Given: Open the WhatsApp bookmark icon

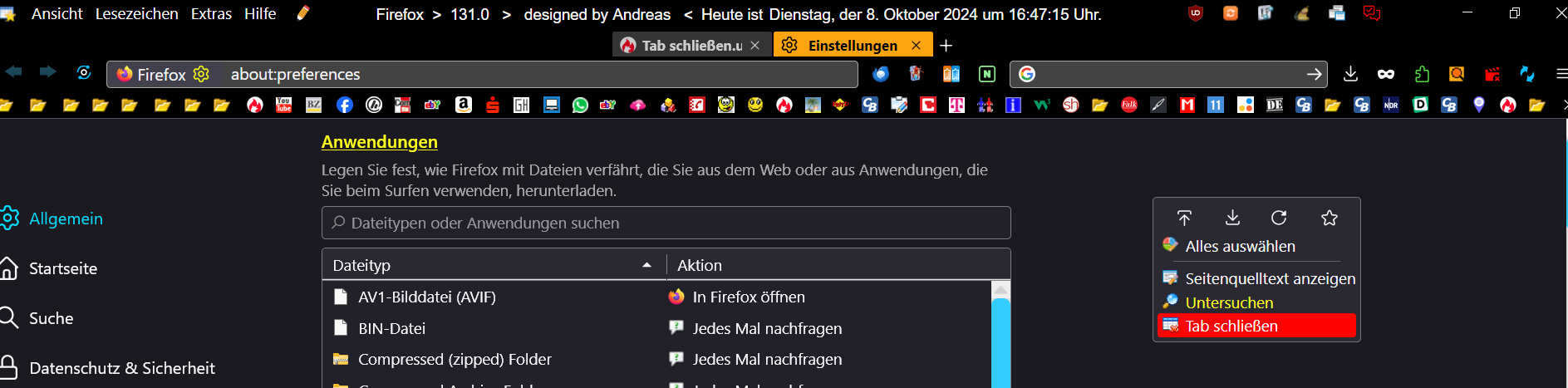Looking at the screenshot, I should [580, 105].
